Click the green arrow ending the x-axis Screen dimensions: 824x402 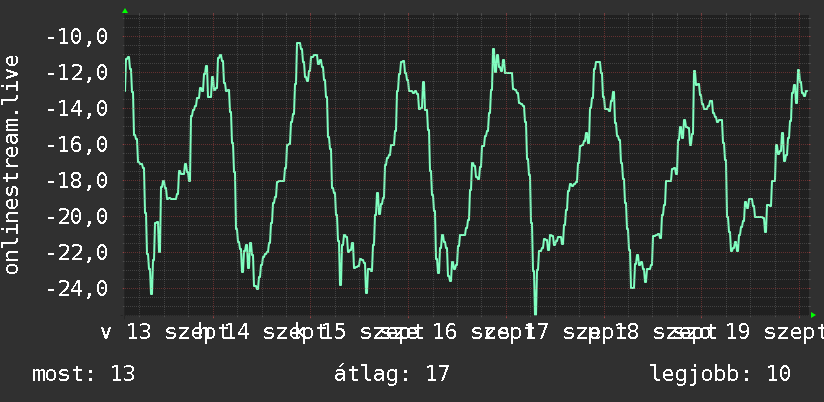813,315
